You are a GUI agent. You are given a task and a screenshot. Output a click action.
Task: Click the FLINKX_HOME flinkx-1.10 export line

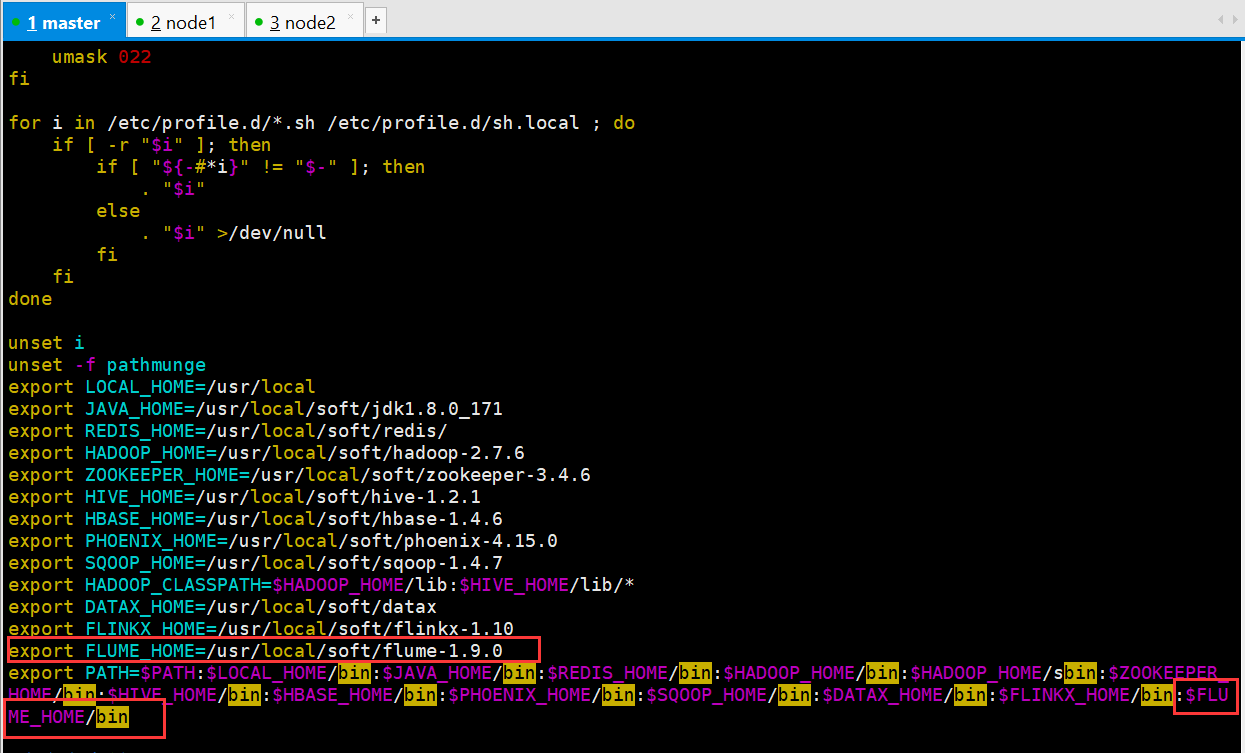coord(261,629)
